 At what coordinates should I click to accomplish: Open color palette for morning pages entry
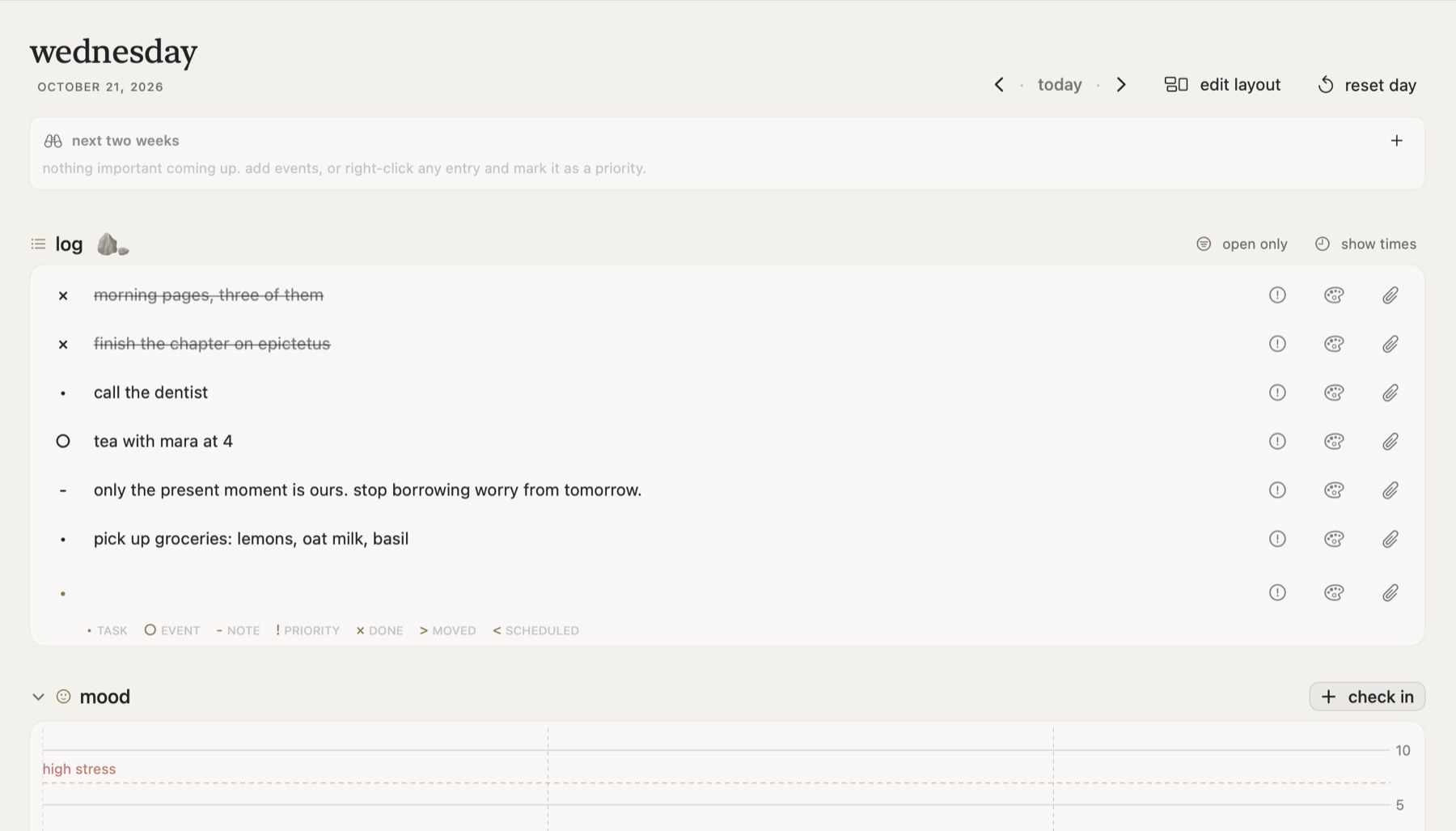point(1334,295)
